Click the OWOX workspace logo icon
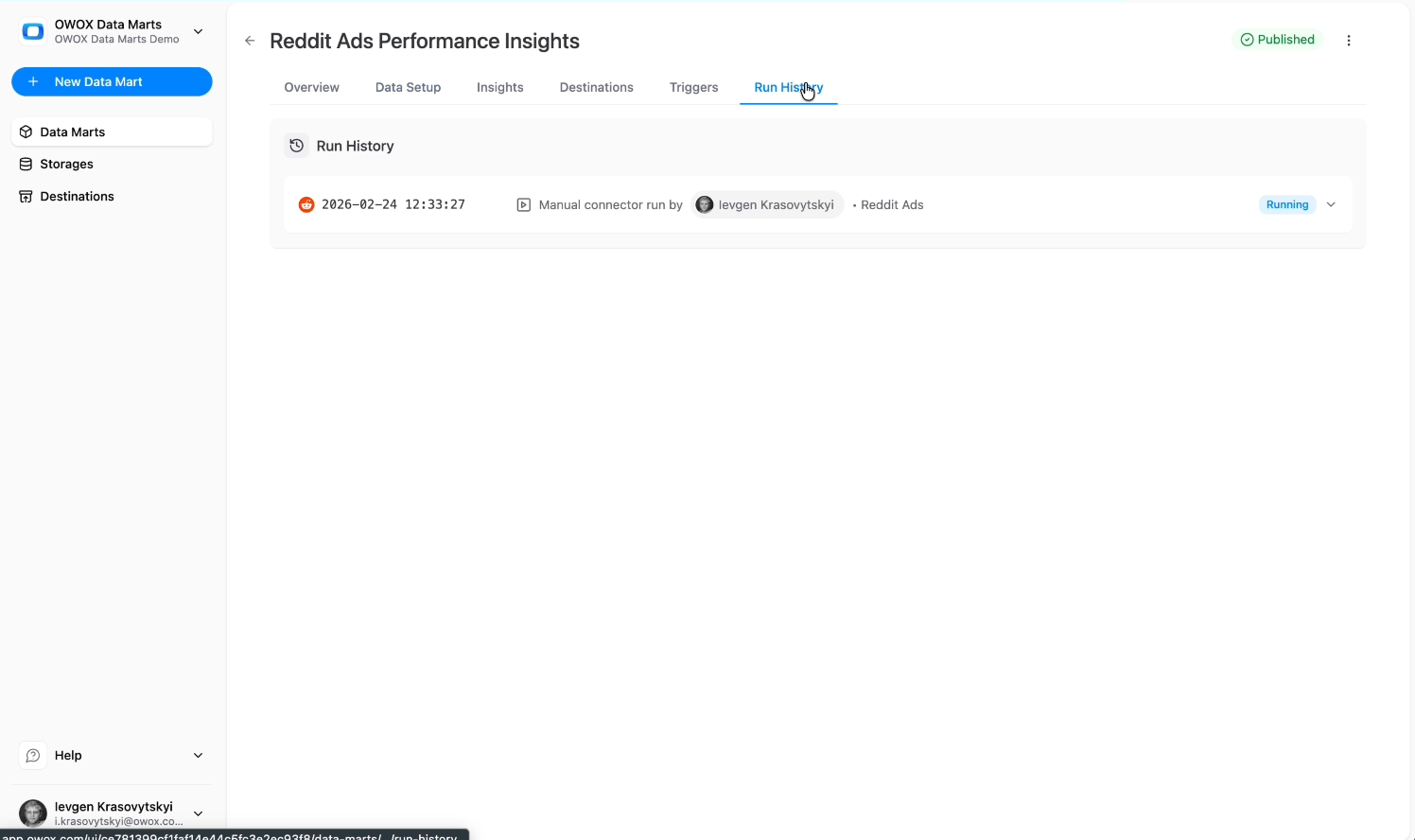The height and width of the screenshot is (840, 1415). tap(32, 30)
